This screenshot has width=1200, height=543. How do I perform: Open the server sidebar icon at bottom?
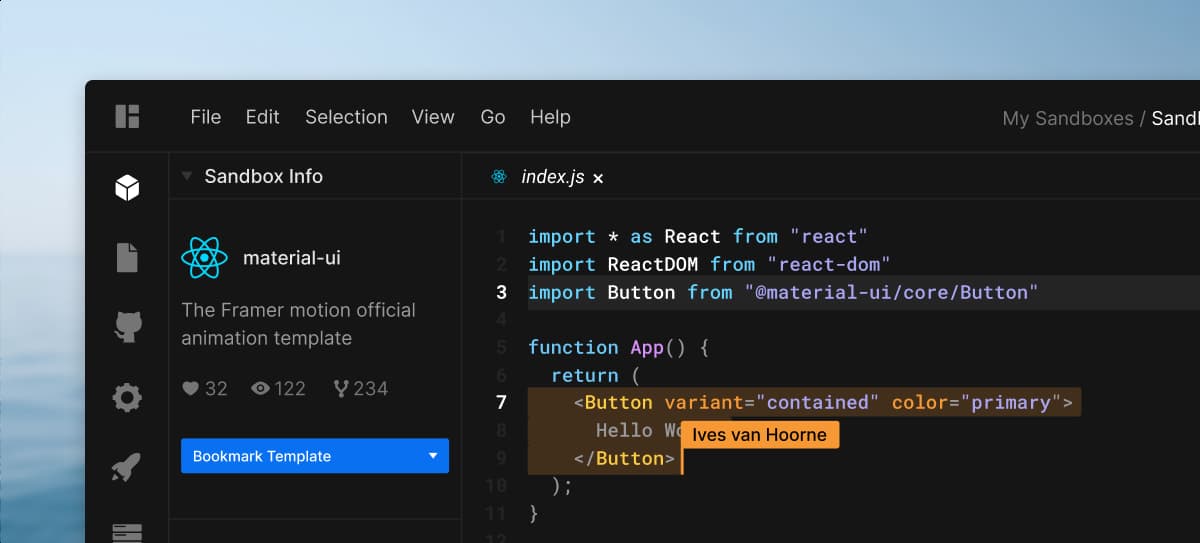127,531
